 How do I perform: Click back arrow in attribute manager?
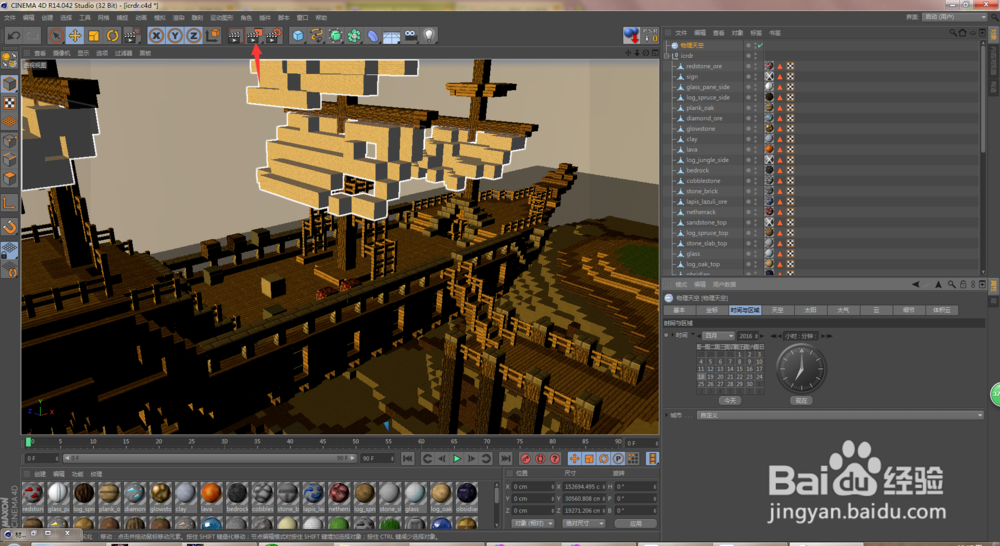click(916, 284)
